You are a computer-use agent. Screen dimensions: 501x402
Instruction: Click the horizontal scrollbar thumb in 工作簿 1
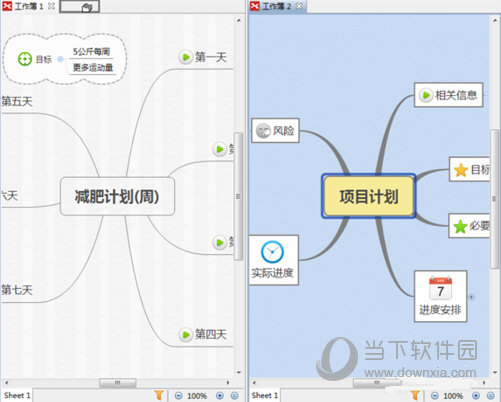pyautogui.click(x=118, y=383)
